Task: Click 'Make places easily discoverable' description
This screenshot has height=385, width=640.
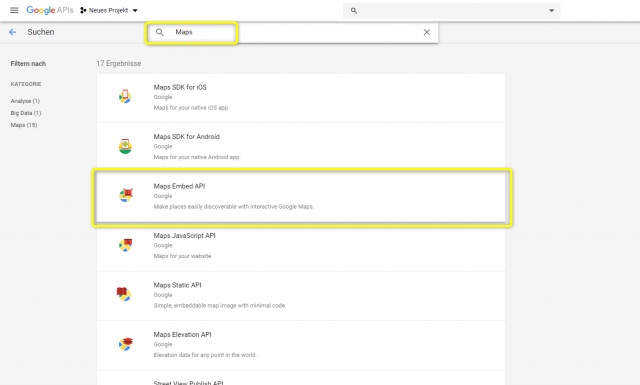Action: 233,207
